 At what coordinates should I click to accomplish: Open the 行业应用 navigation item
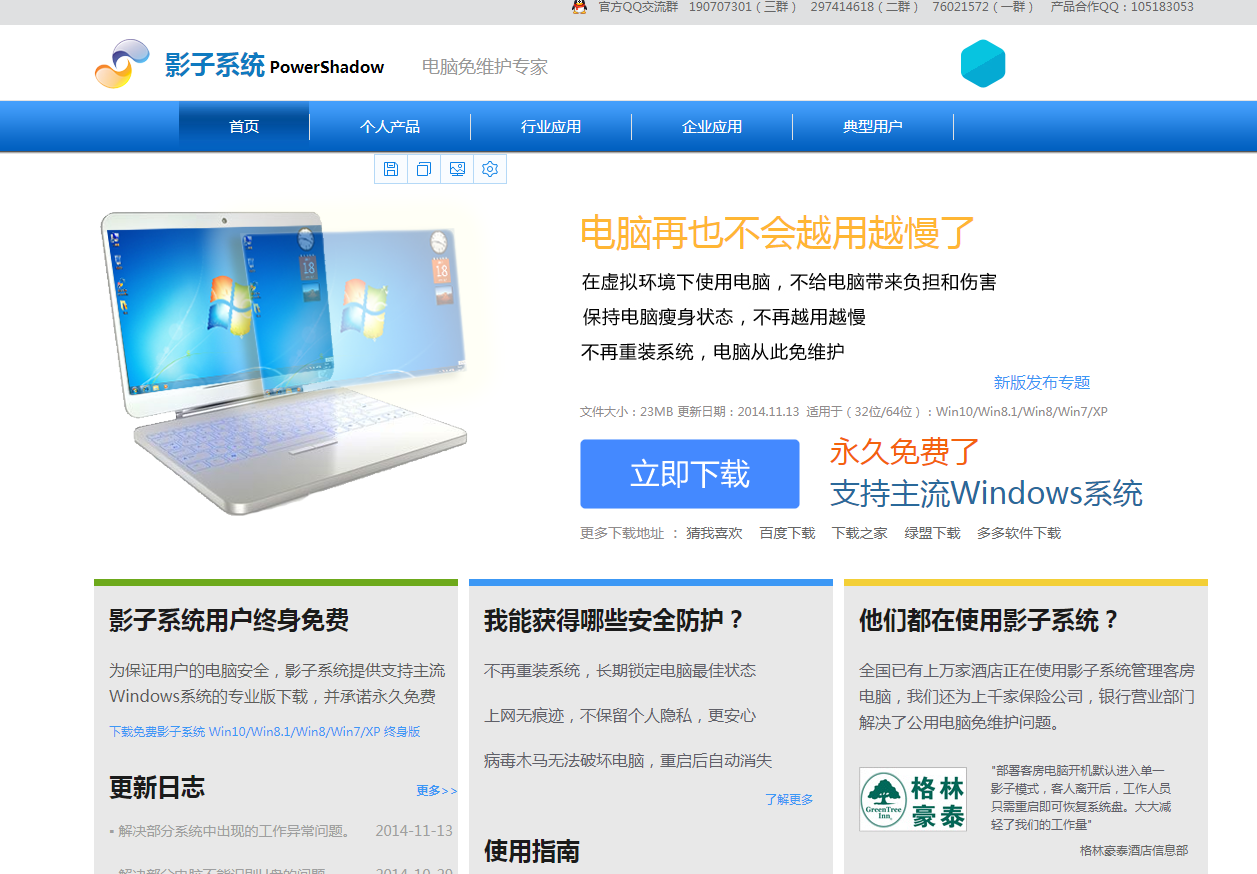tap(551, 126)
